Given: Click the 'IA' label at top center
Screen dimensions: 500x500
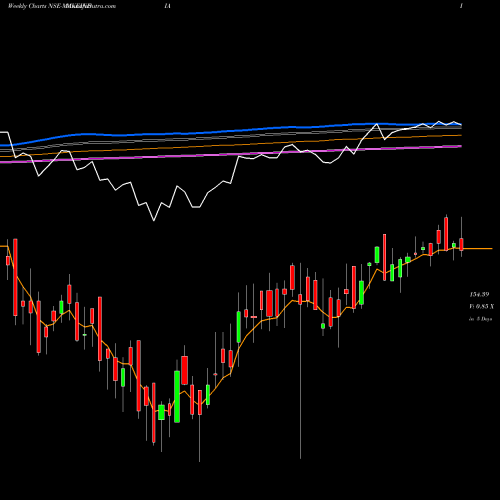Looking at the screenshot, I should pos(167,6).
